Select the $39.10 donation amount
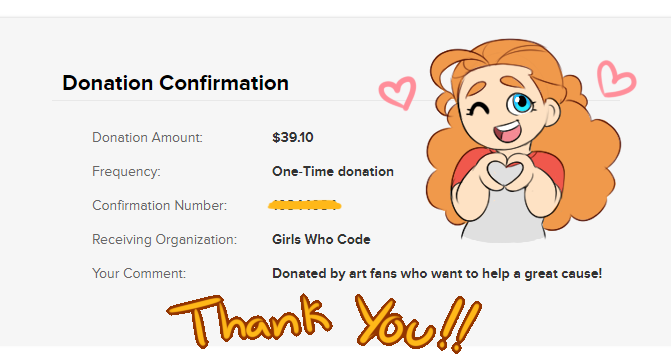The image size is (671, 363). 293,137
